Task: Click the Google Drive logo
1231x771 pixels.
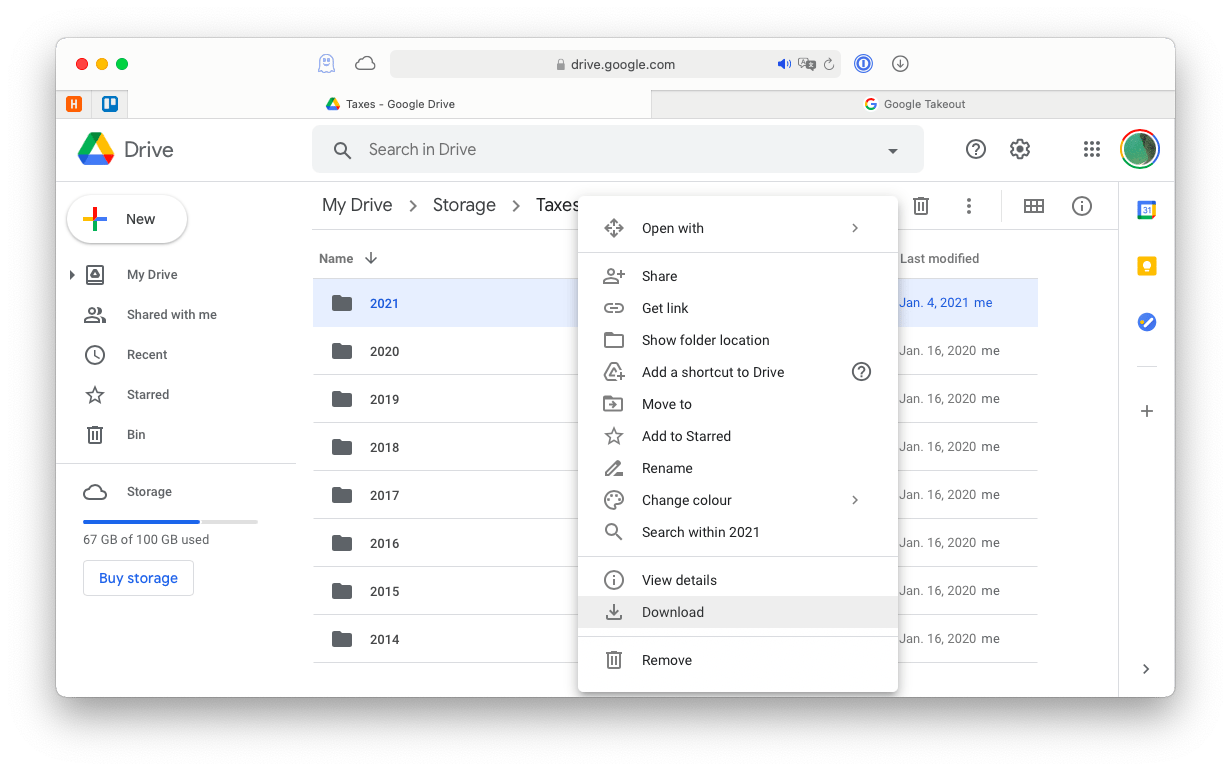Action: pyautogui.click(x=96, y=149)
